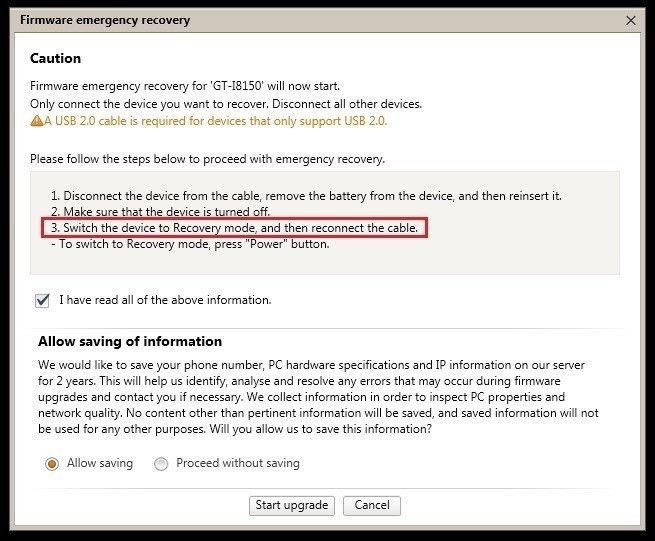Click the orange USB 2.0 cable warning text
This screenshot has width=655, height=541.
pyautogui.click(x=216, y=121)
